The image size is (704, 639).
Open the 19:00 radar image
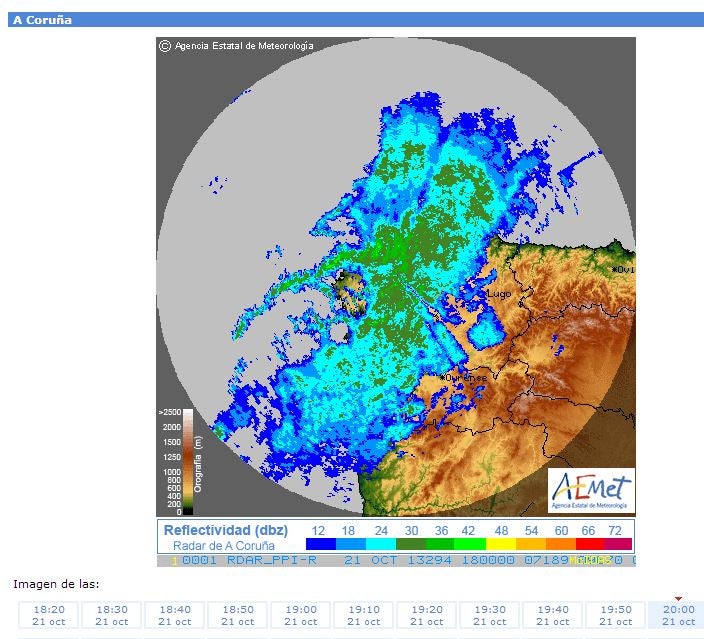(x=301, y=615)
